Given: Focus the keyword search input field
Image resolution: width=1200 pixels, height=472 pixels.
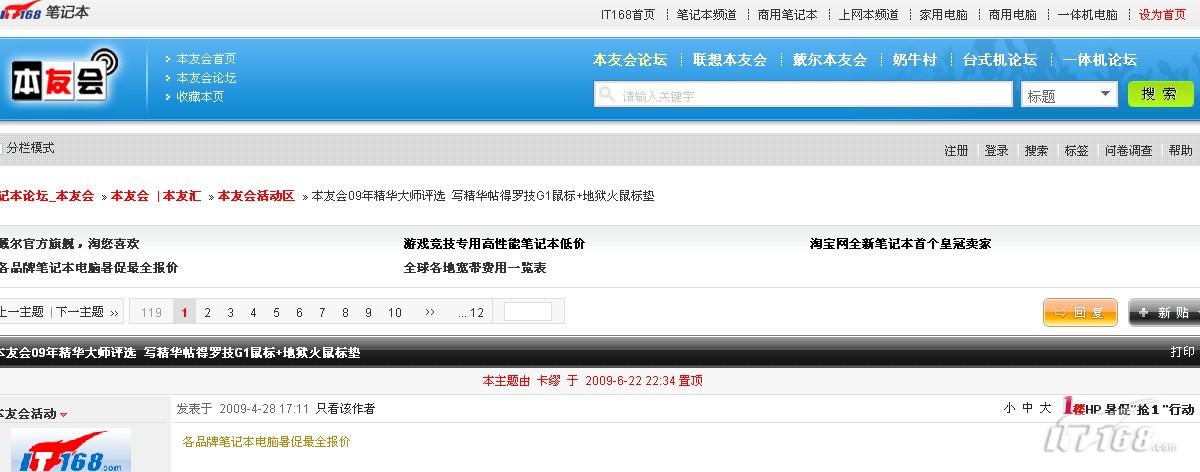Looking at the screenshot, I should (x=803, y=95).
